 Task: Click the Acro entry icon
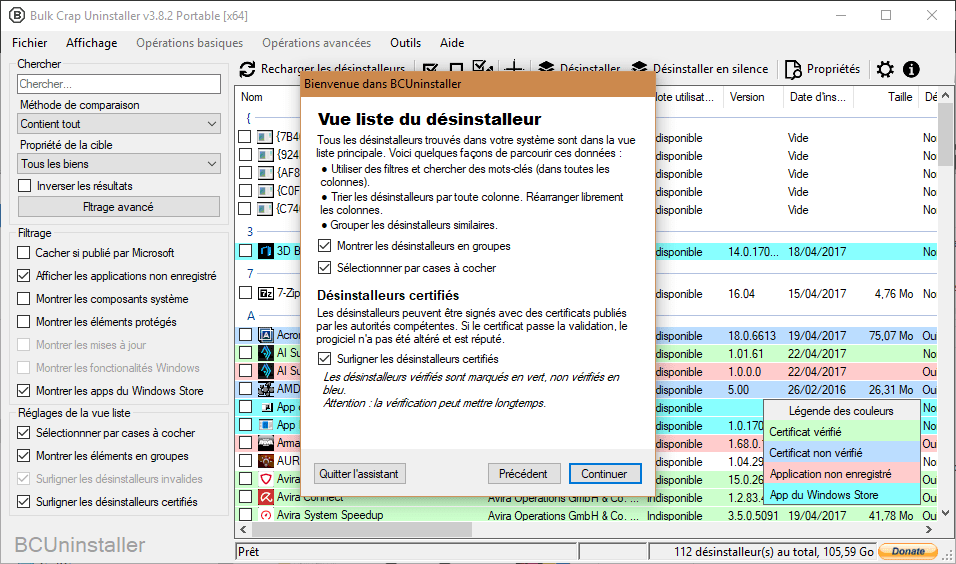click(x=266, y=335)
